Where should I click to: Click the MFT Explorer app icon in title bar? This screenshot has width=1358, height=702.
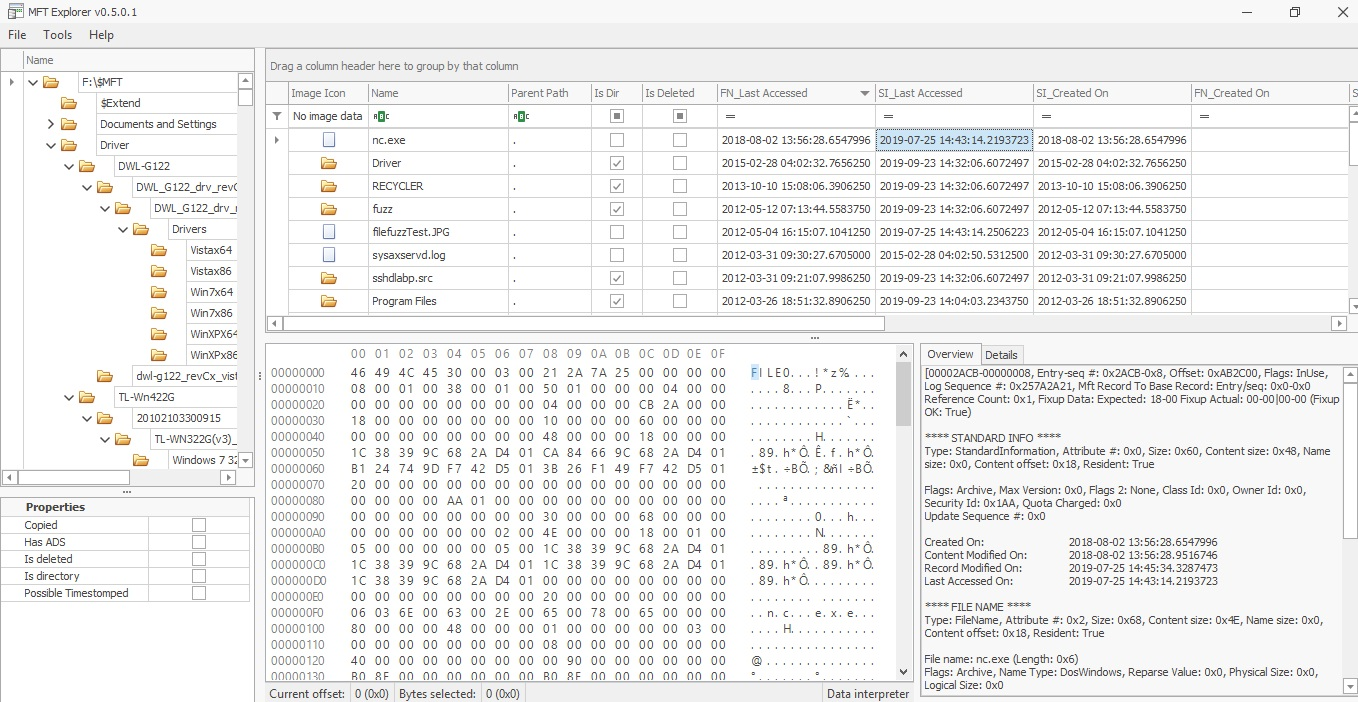(x=14, y=12)
